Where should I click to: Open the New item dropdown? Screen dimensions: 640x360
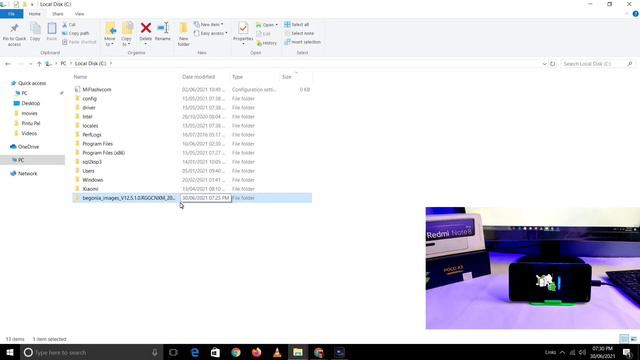point(209,24)
